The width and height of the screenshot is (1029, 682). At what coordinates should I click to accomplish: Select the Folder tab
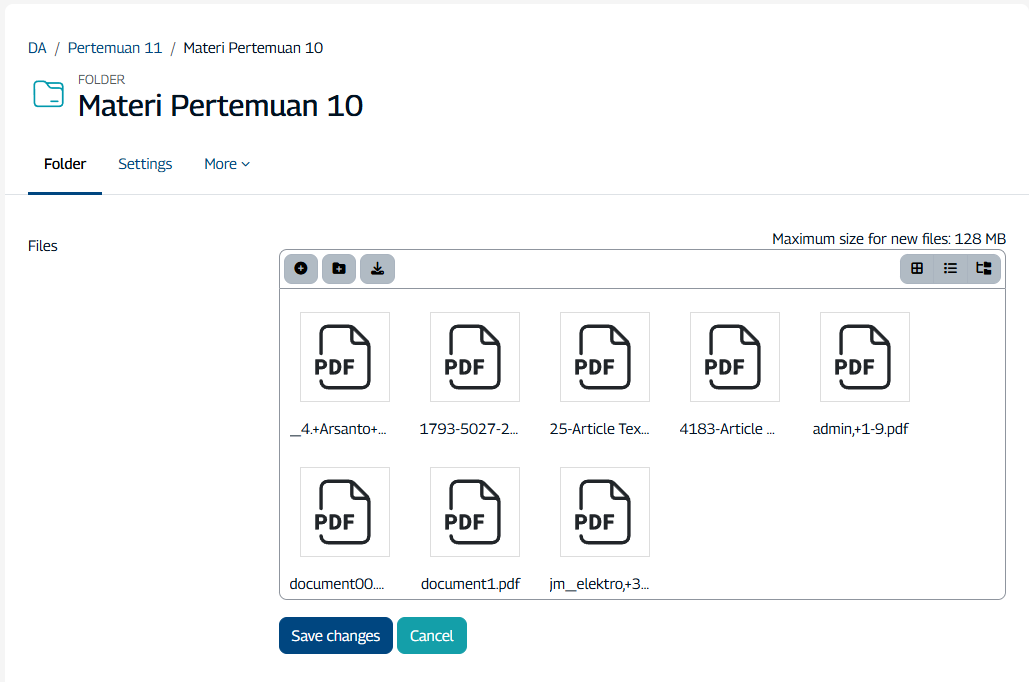[x=65, y=164]
